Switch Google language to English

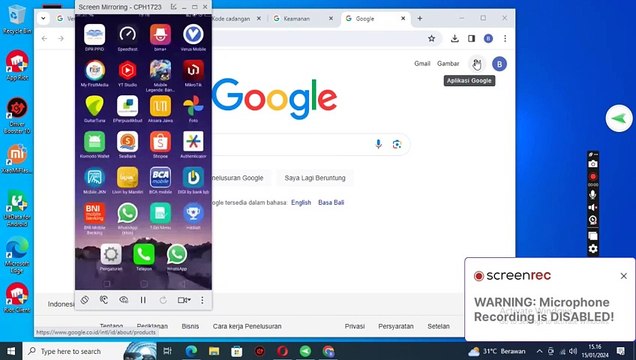pos(301,203)
